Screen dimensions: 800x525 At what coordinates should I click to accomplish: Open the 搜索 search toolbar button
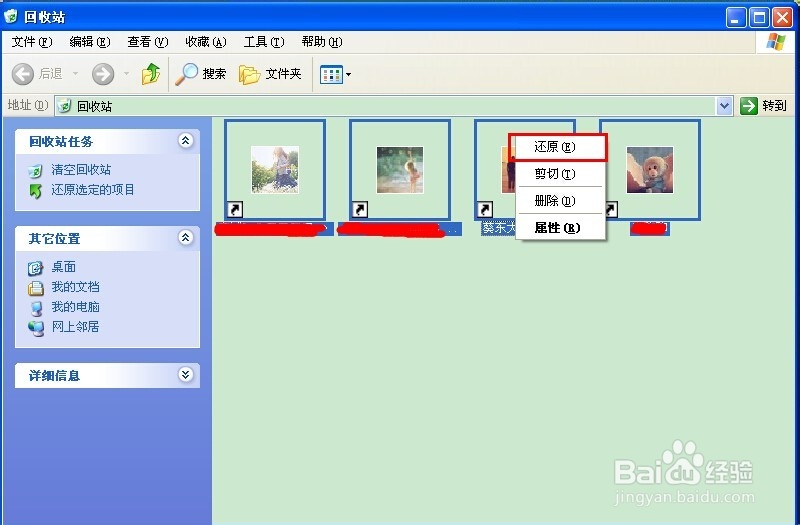click(x=201, y=74)
